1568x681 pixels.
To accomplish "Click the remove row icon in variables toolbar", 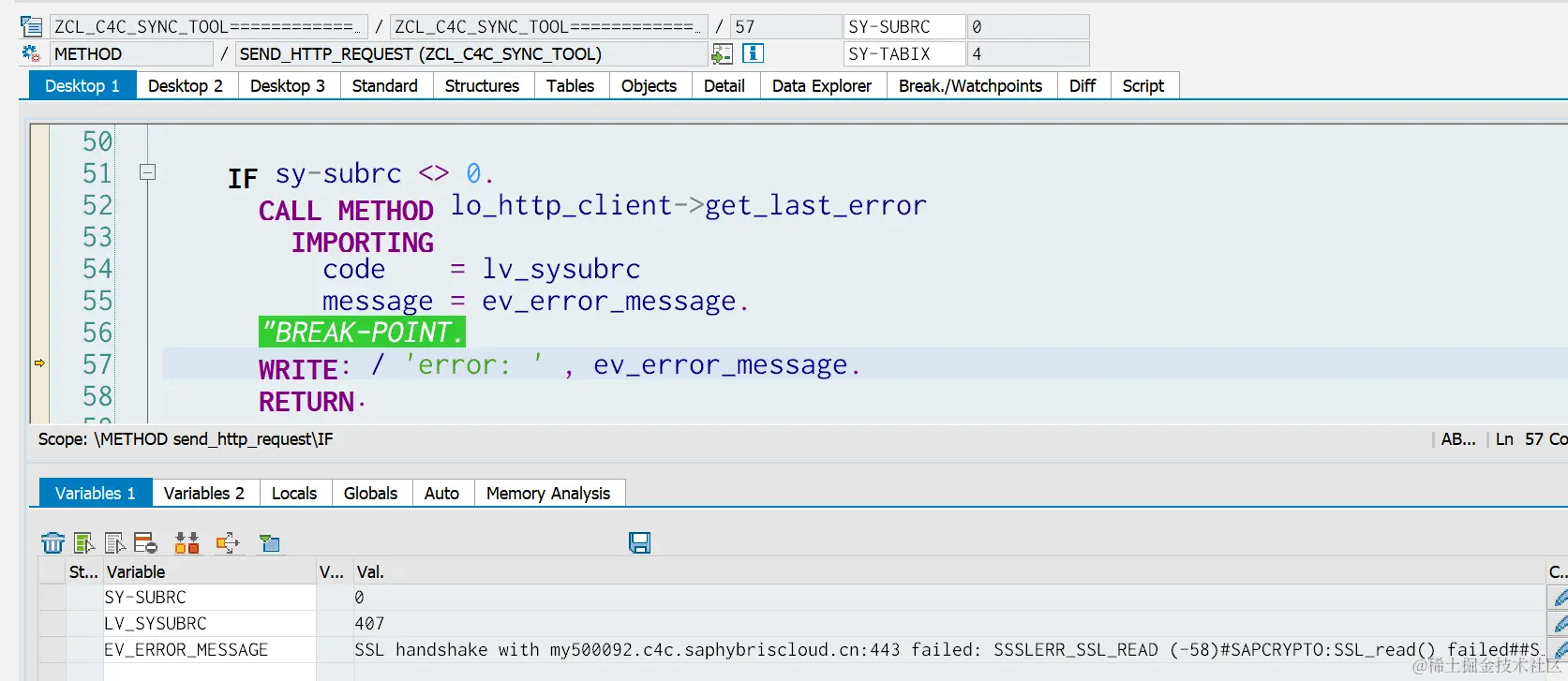I will (x=145, y=542).
